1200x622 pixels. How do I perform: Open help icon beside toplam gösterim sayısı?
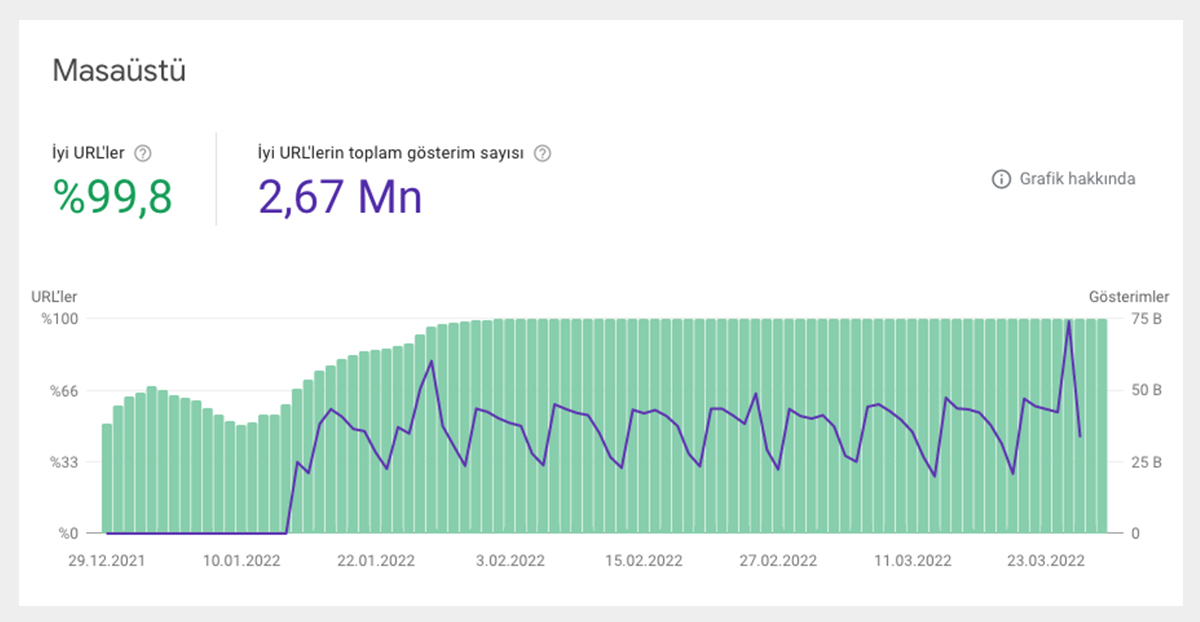542,153
